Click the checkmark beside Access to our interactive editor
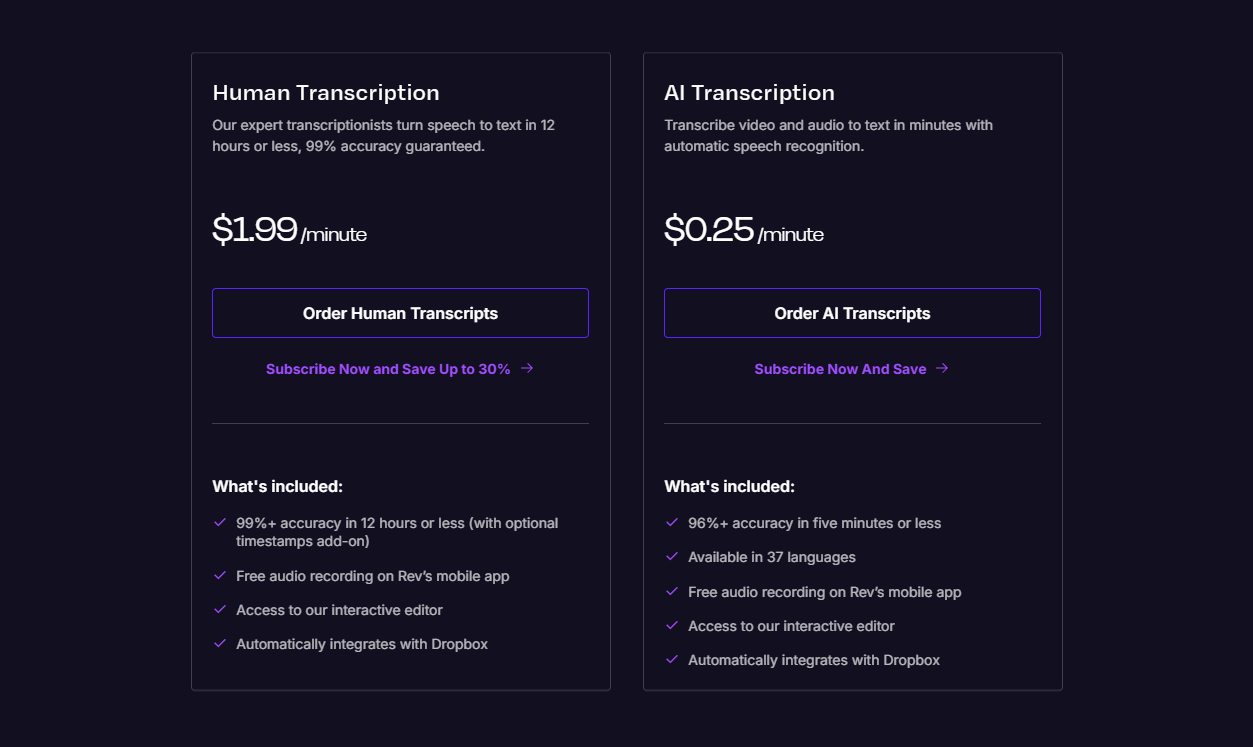 point(219,610)
